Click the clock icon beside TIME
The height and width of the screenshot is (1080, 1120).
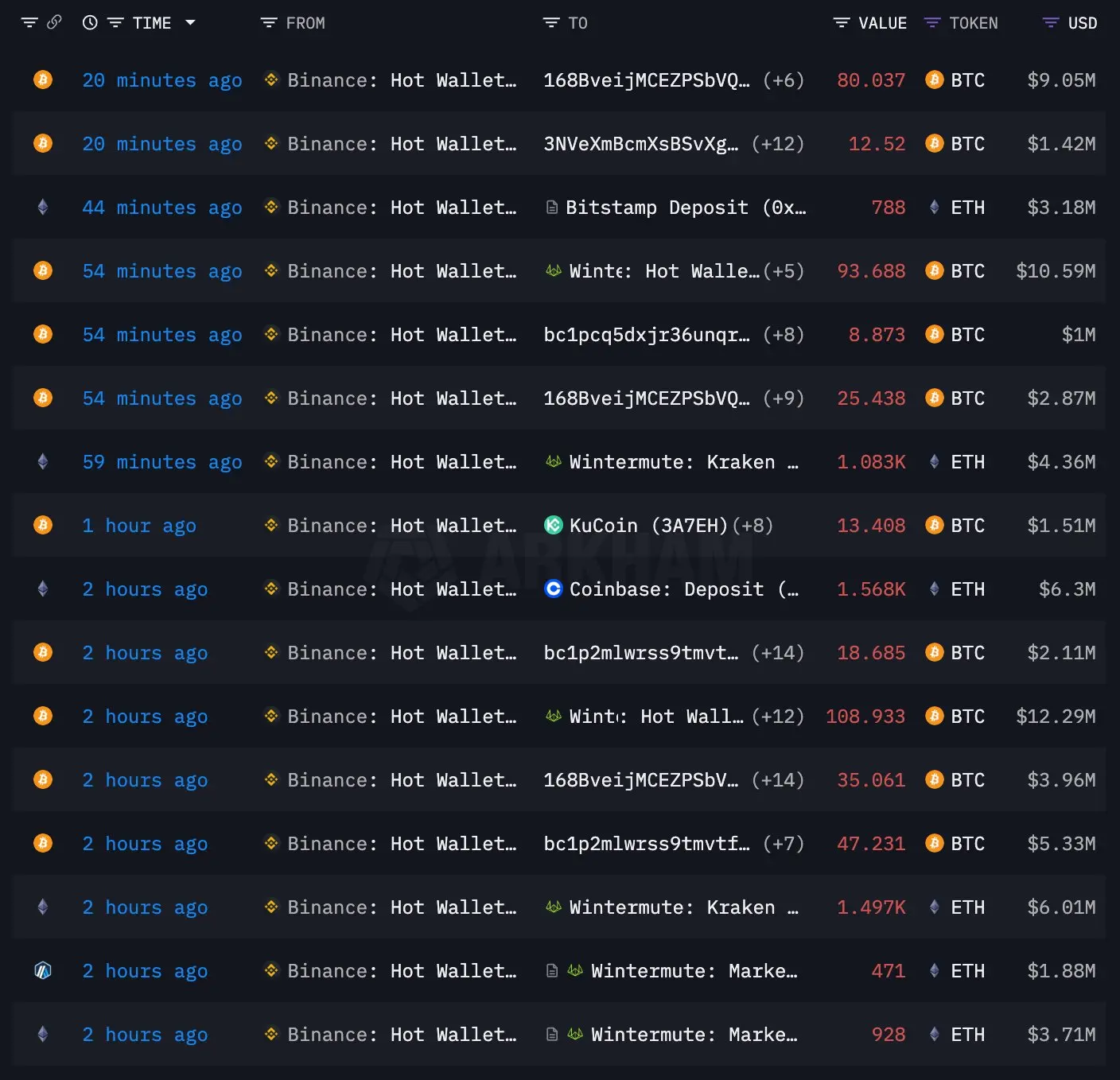click(90, 23)
